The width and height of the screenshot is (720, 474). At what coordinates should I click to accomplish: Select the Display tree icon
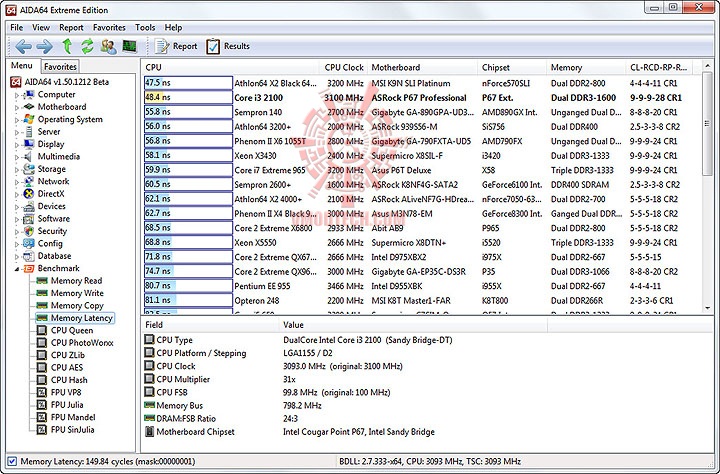pos(29,144)
